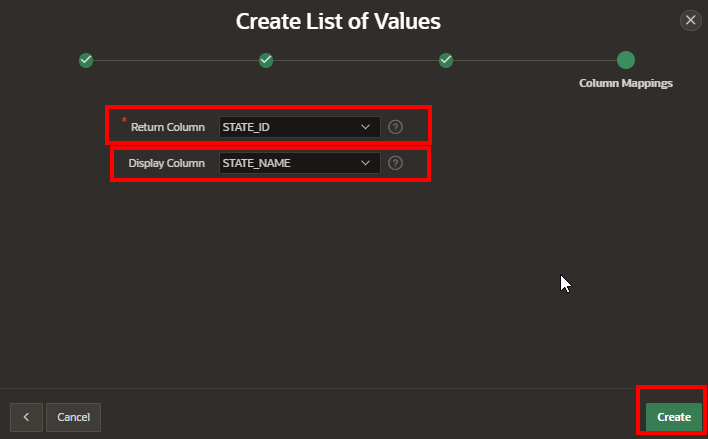Go to the second completed wizard step

coord(266,60)
